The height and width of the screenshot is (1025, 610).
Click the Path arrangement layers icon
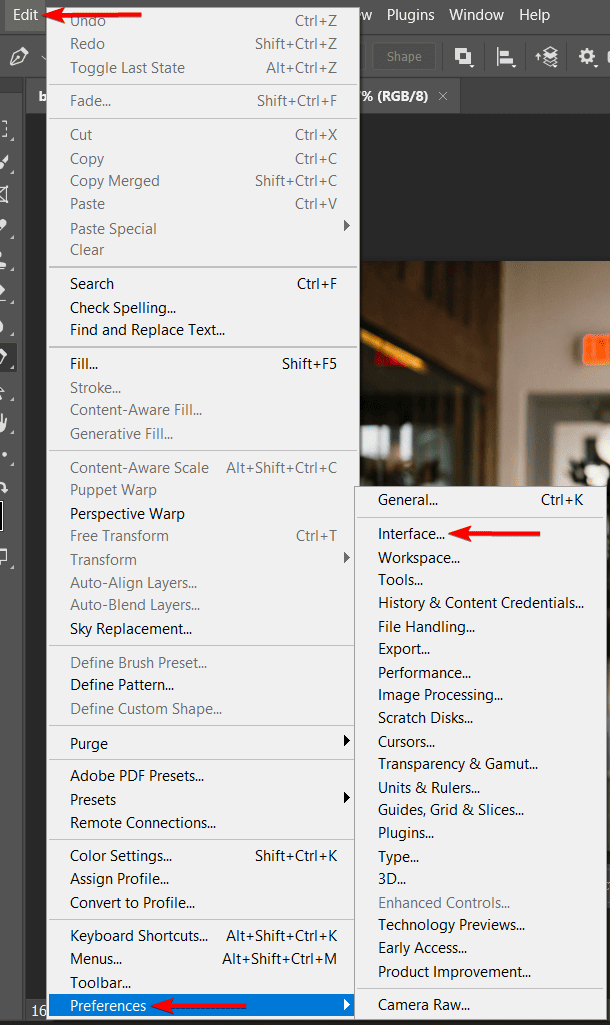click(x=546, y=56)
